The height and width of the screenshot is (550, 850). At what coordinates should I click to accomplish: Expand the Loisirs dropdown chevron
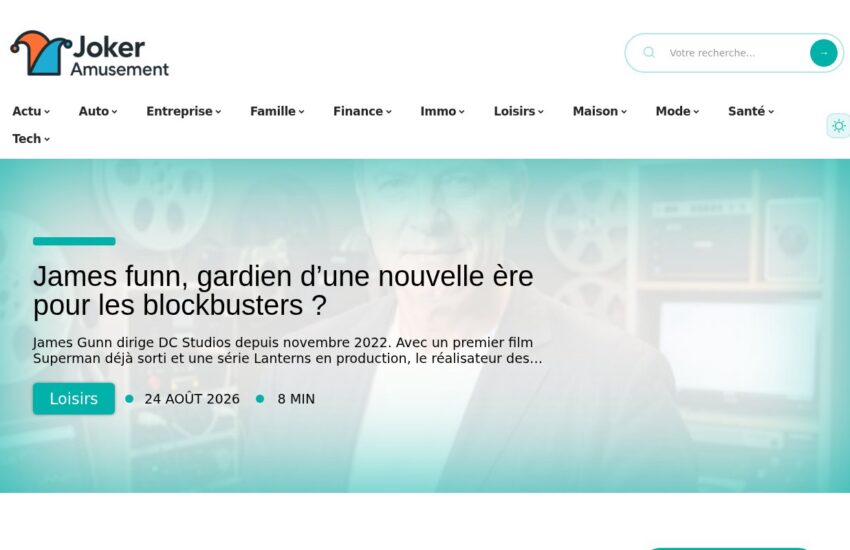540,112
